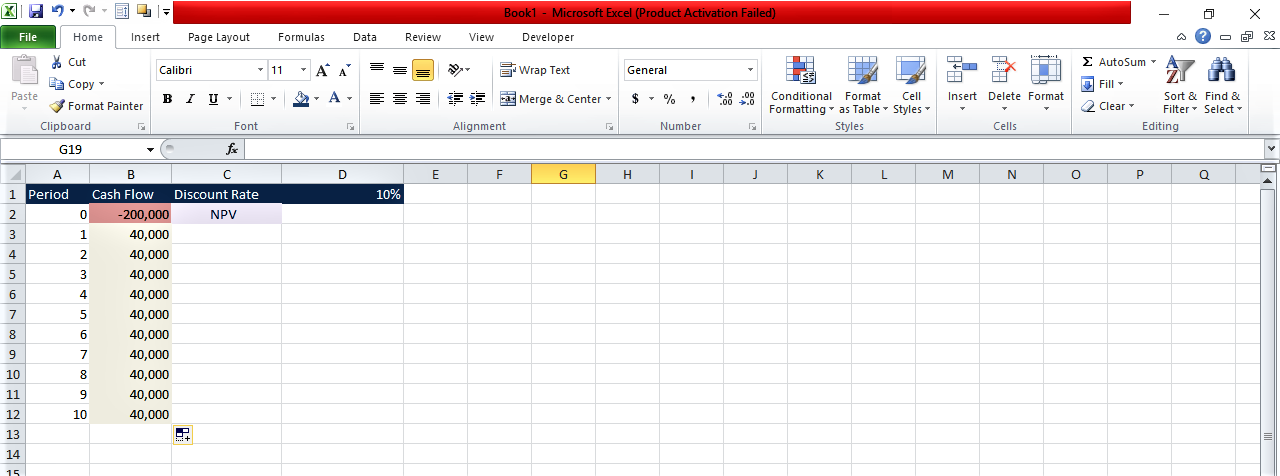Apply the font color A
Image resolution: width=1280 pixels, height=476 pixels.
[334, 99]
